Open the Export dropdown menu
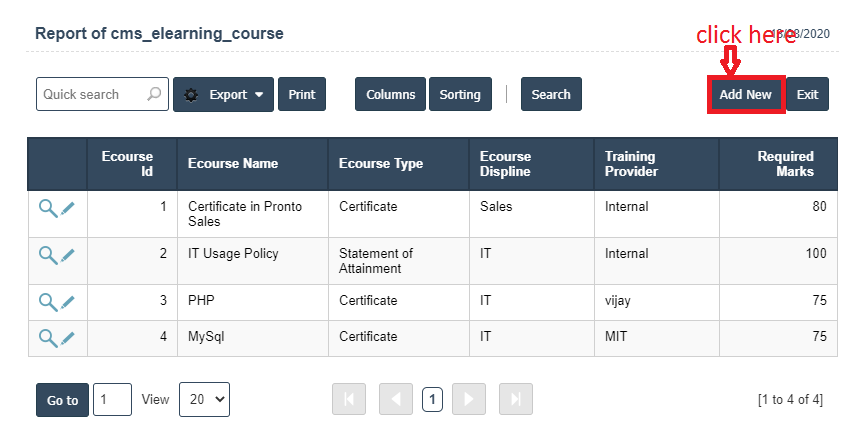Image resolution: width=855 pixels, height=436 pixels. tap(223, 95)
